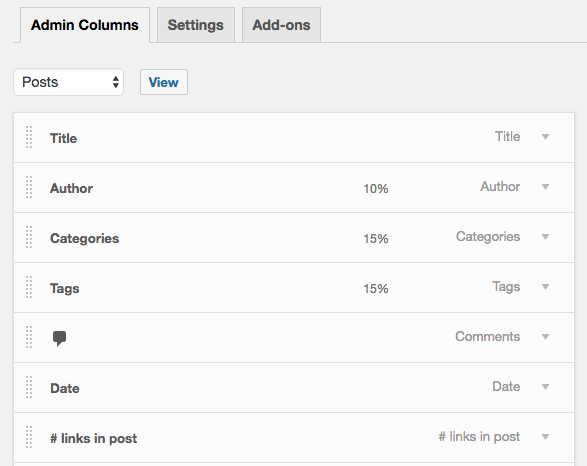587x466 pixels.
Task: Click the drag handle for Date row
Action: (29, 387)
